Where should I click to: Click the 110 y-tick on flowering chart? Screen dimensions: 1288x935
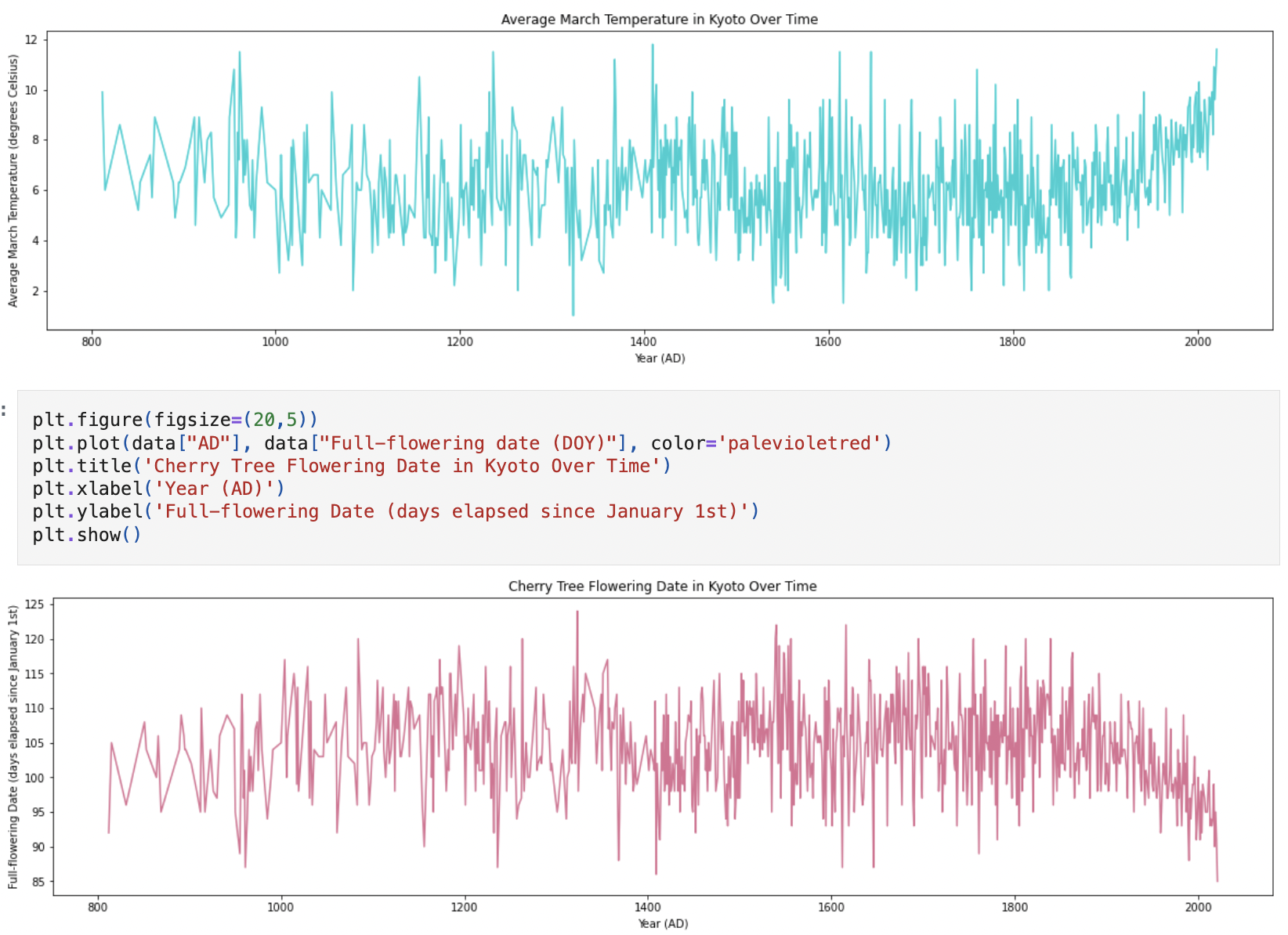click(x=34, y=708)
